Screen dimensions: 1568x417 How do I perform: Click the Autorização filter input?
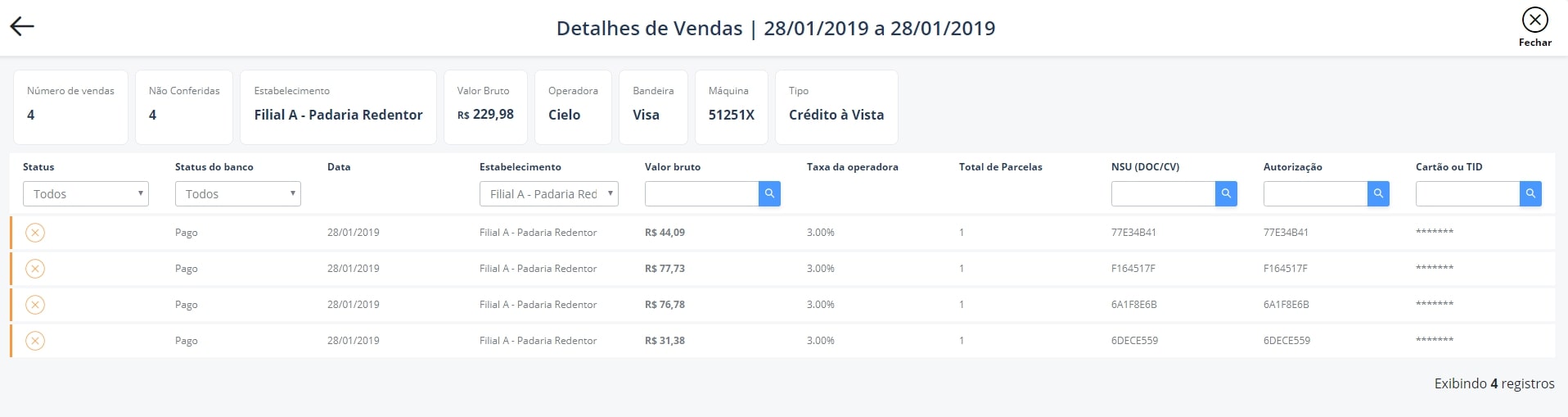tap(1315, 194)
